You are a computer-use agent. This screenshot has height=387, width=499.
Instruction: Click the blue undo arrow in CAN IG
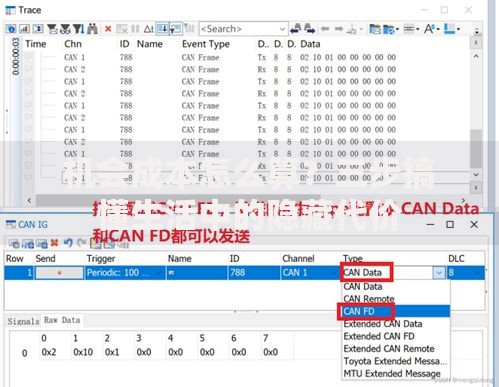coord(68,243)
